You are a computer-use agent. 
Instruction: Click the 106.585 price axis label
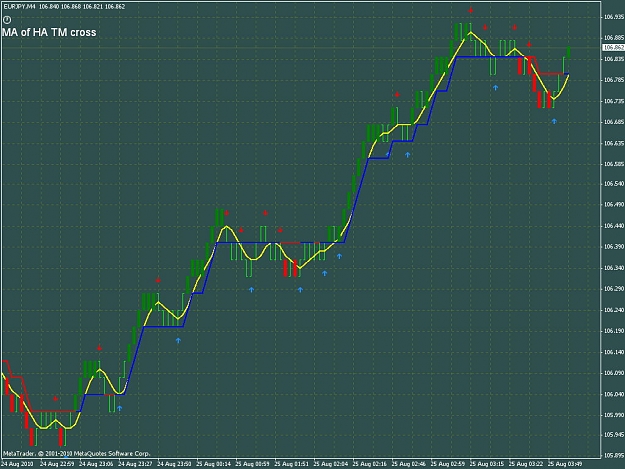(614, 164)
